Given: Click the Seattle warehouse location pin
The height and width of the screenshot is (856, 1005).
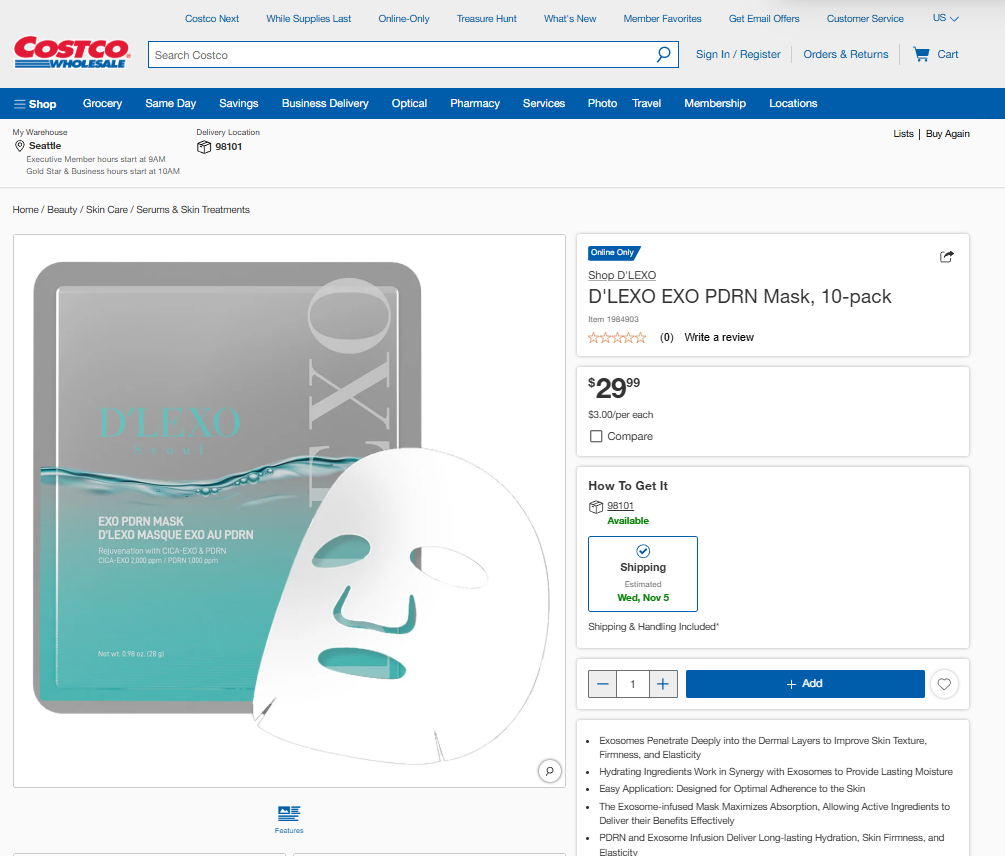Looking at the screenshot, I should [19, 146].
